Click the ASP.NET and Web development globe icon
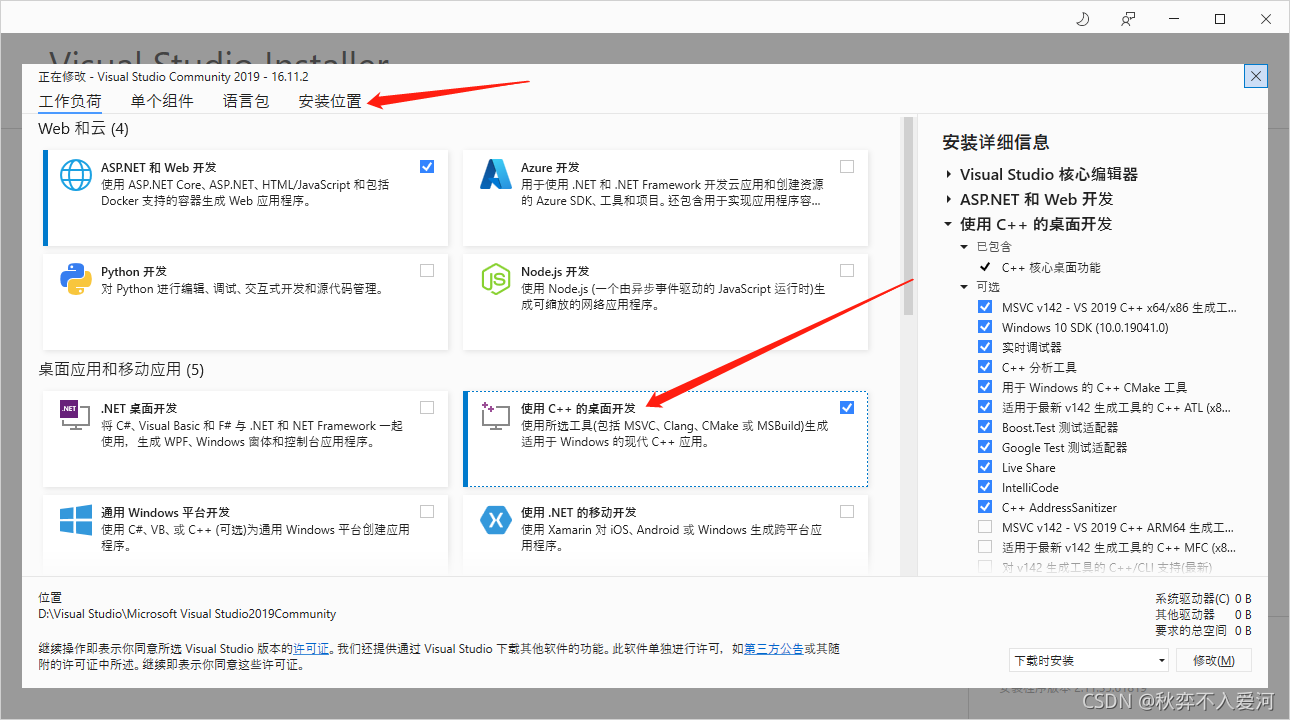 pos(76,175)
